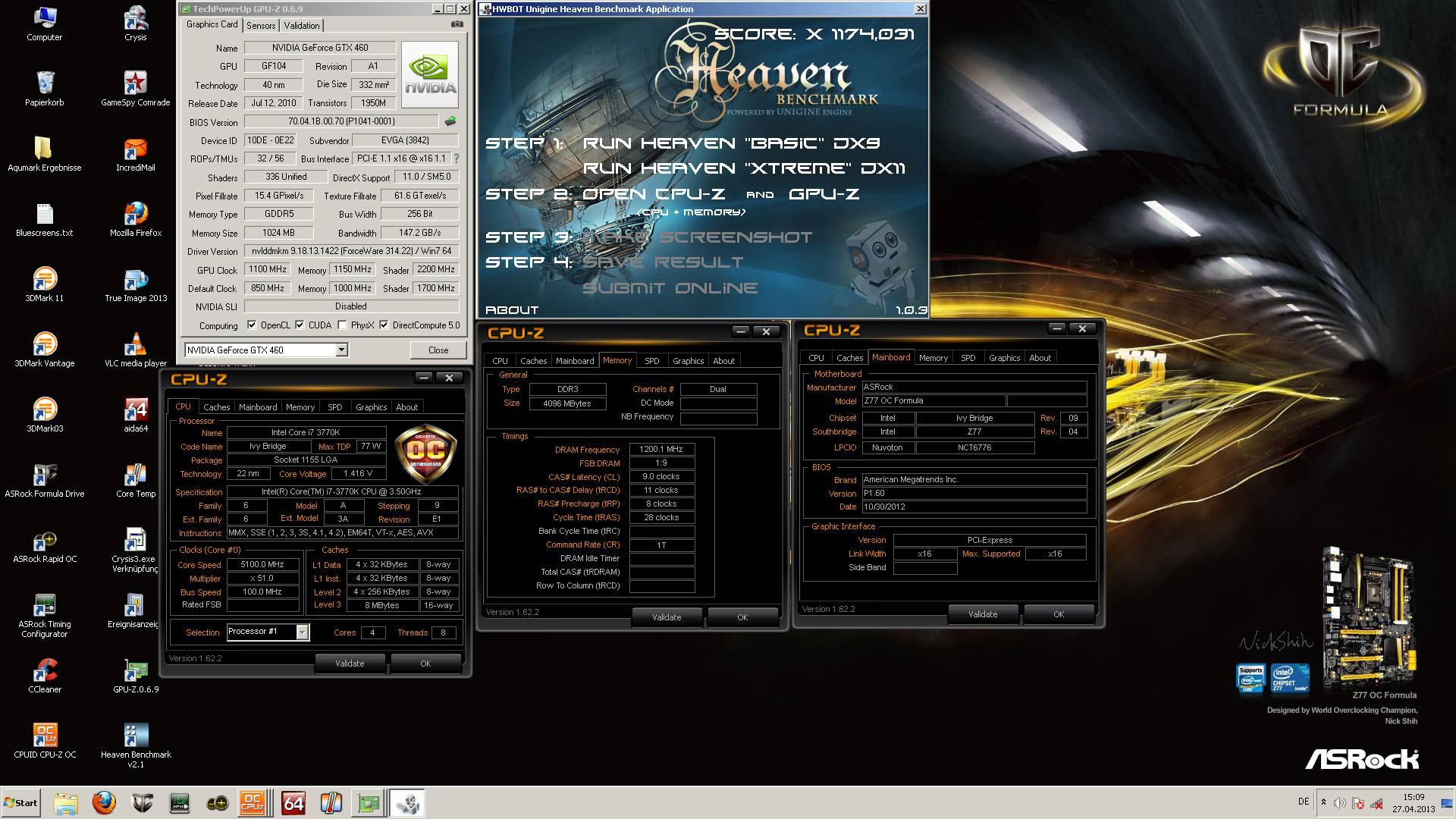This screenshot has width=1456, height=819.
Task: Open Caches tab in CPU-Z CPU window
Action: click(216, 407)
